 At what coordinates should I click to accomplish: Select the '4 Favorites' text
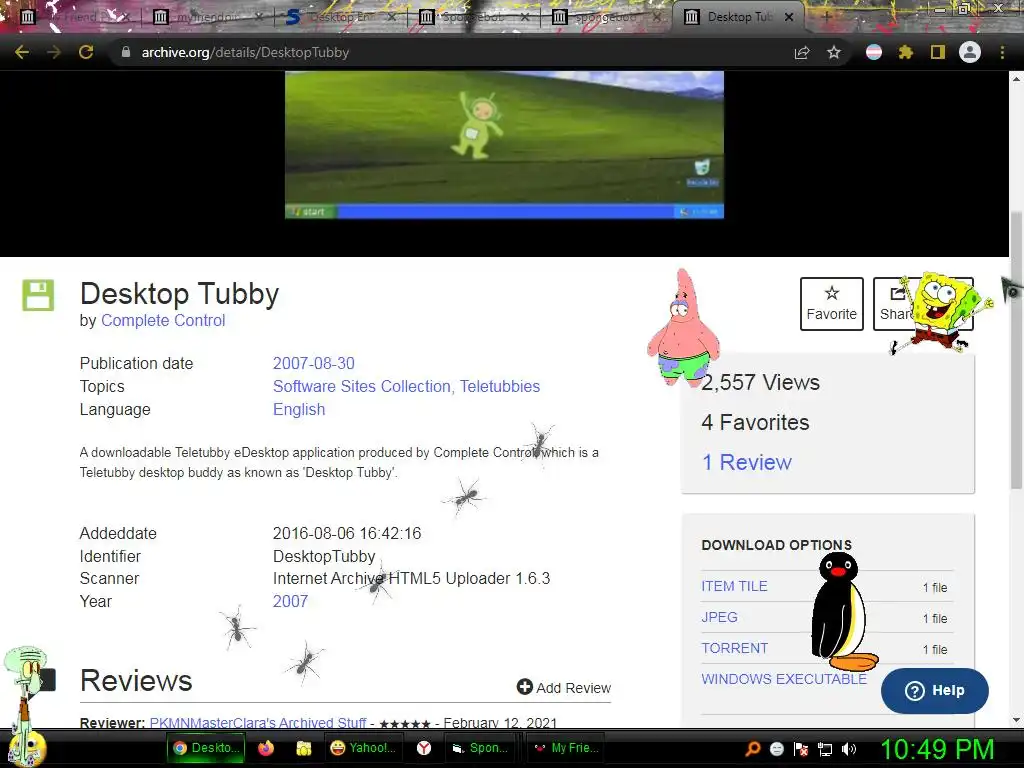(x=755, y=423)
